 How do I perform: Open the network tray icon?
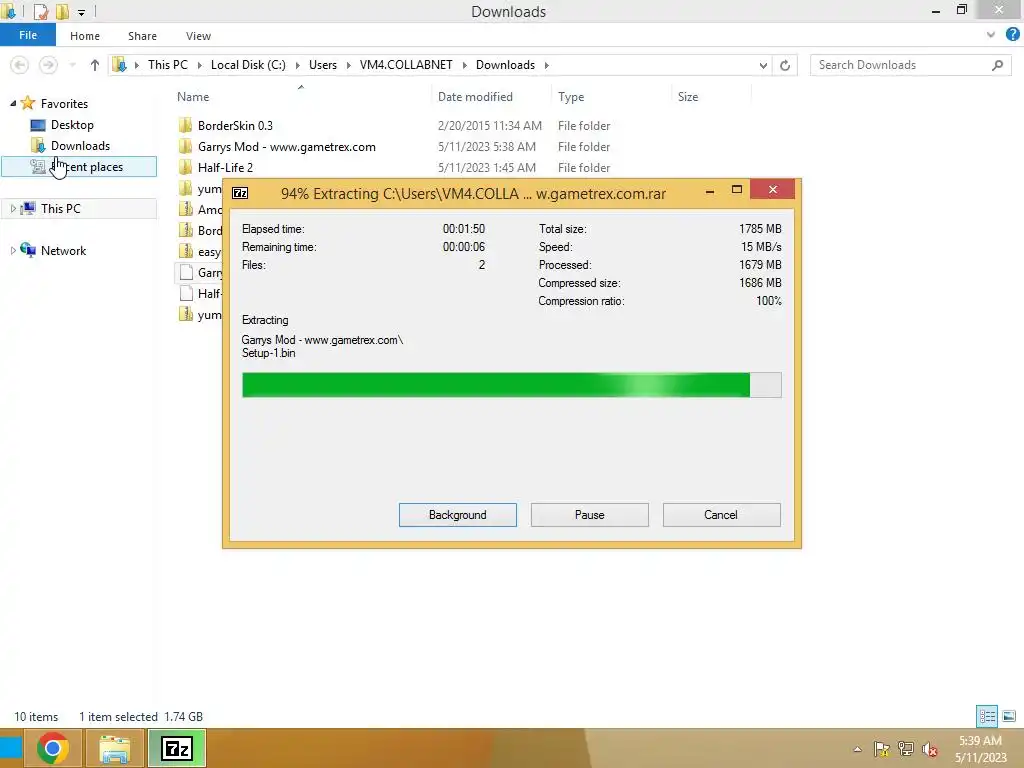click(906, 748)
